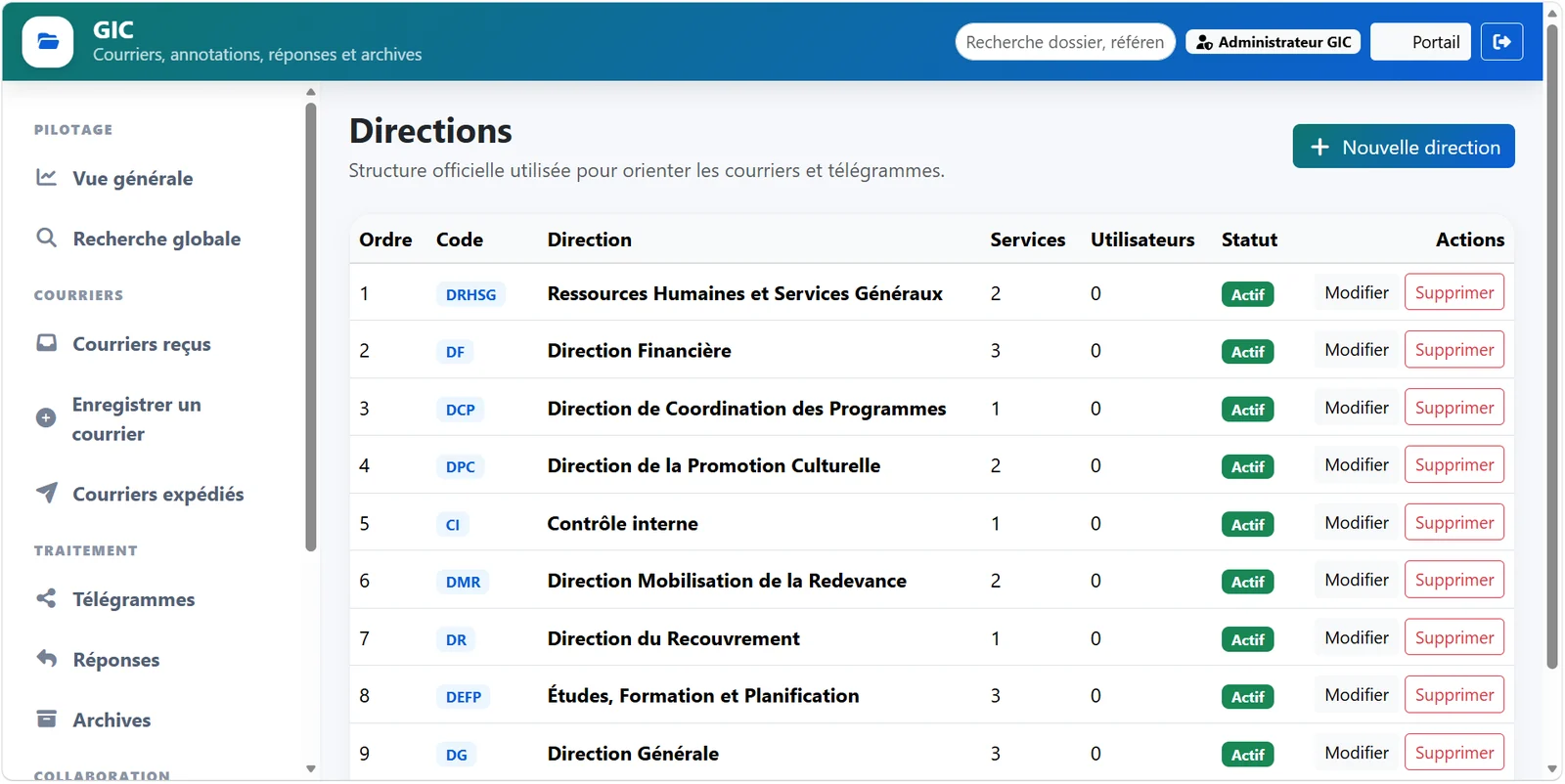Supprimer the Direction Générale row
This screenshot has width=1565, height=784.
point(1453,753)
